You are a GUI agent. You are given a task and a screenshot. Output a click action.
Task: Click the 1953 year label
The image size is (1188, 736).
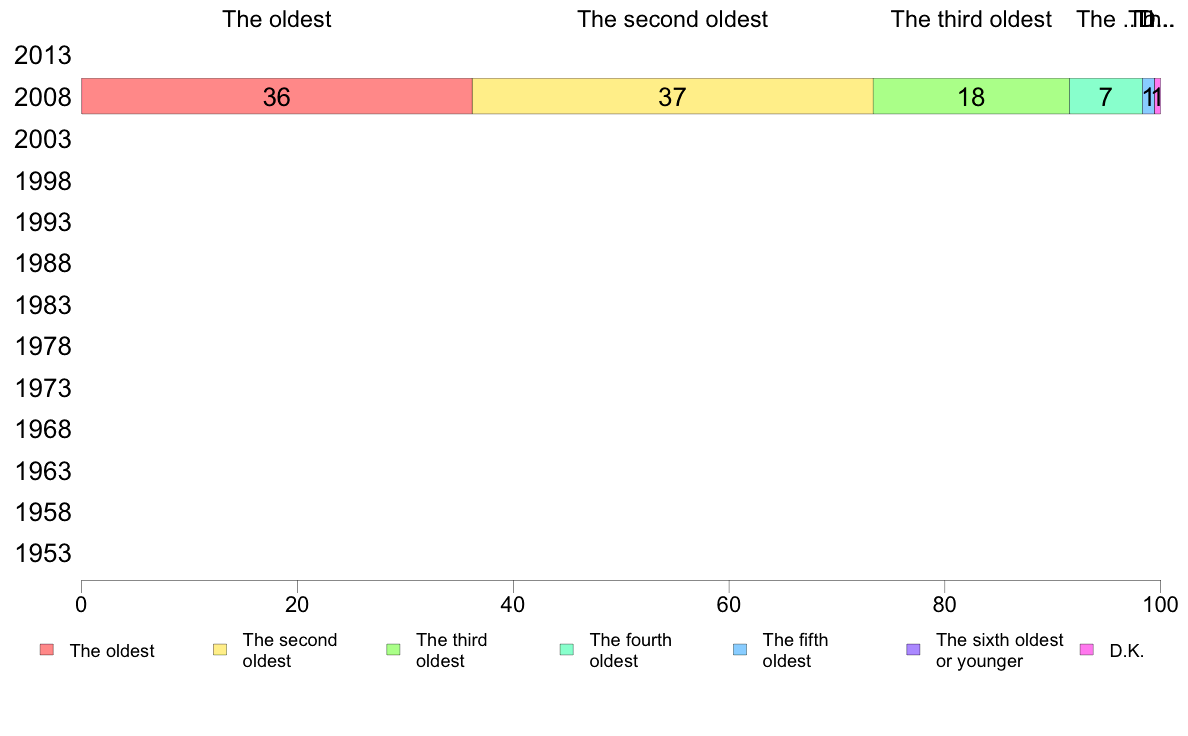click(42, 553)
